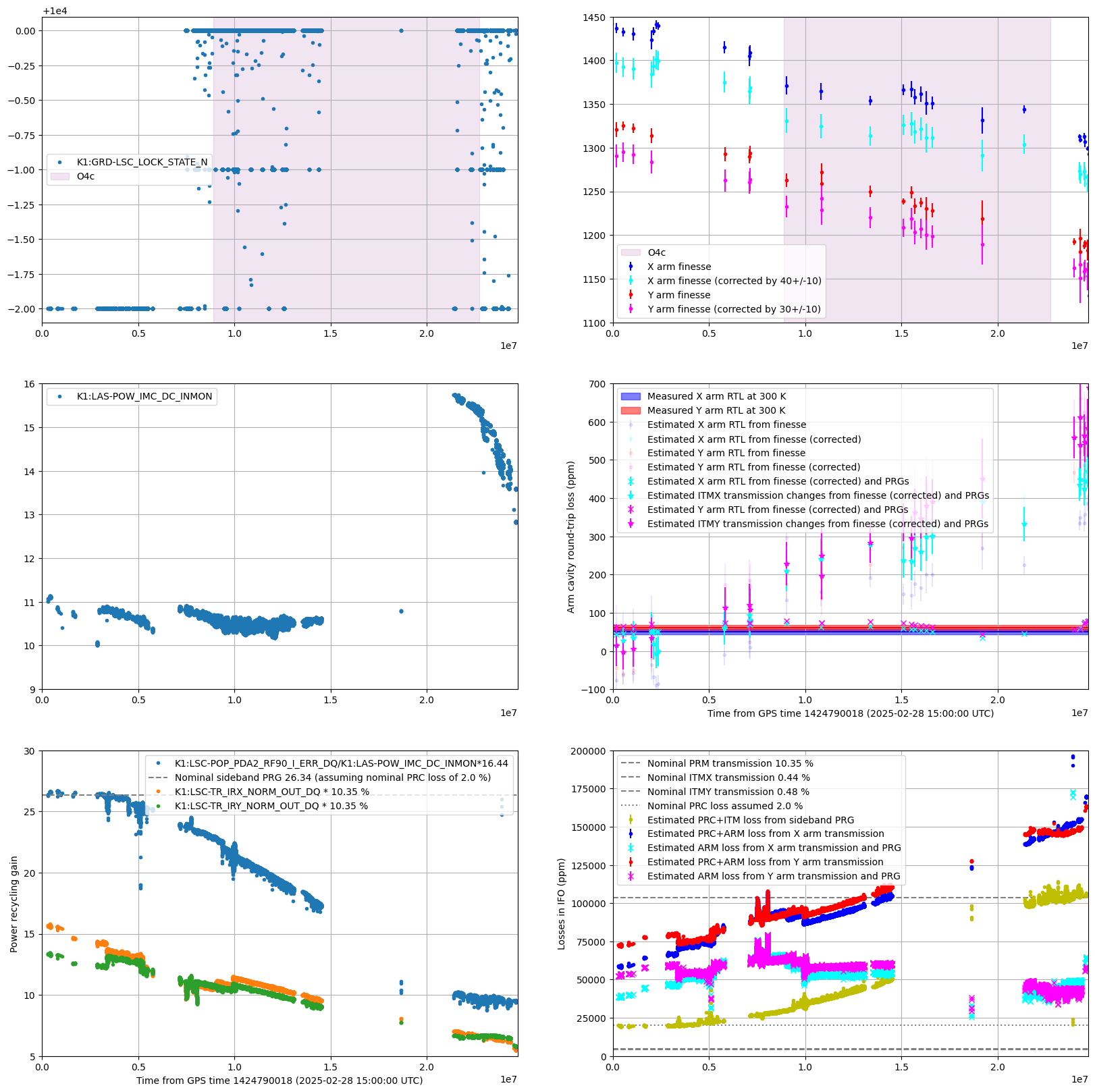Click Measured Y arm RTL red swatch
The image size is (1095, 1092).
click(631, 410)
